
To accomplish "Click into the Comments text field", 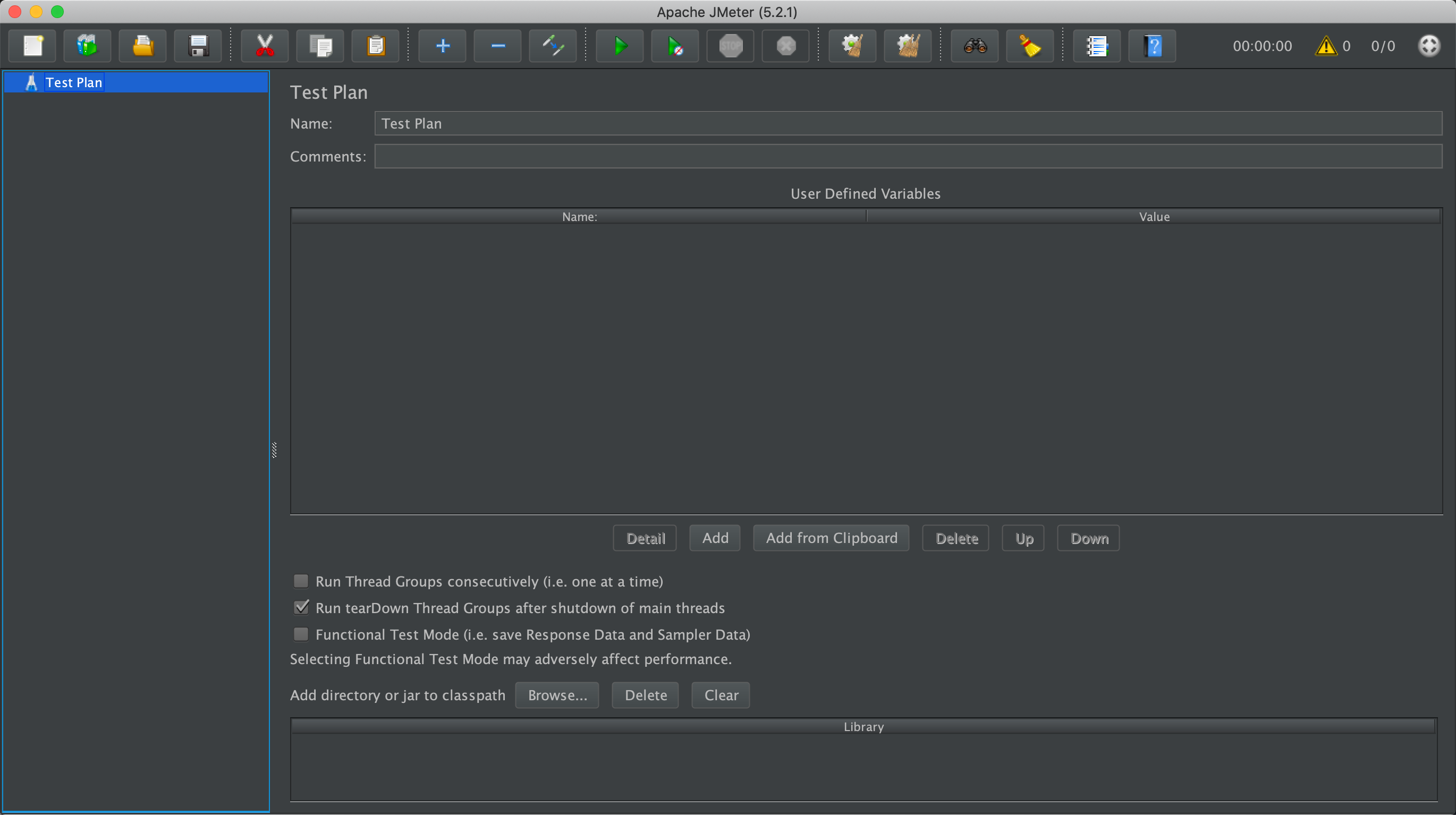I will 908,157.
